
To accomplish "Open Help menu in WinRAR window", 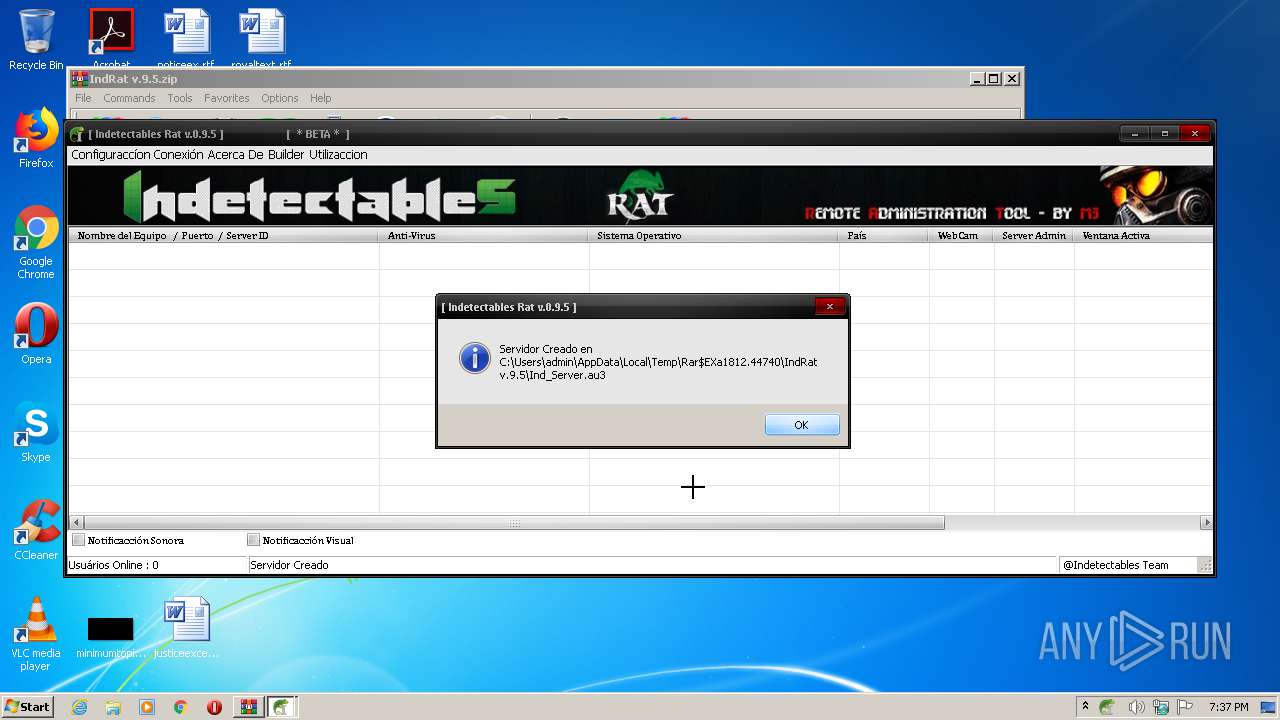I will (x=320, y=98).
